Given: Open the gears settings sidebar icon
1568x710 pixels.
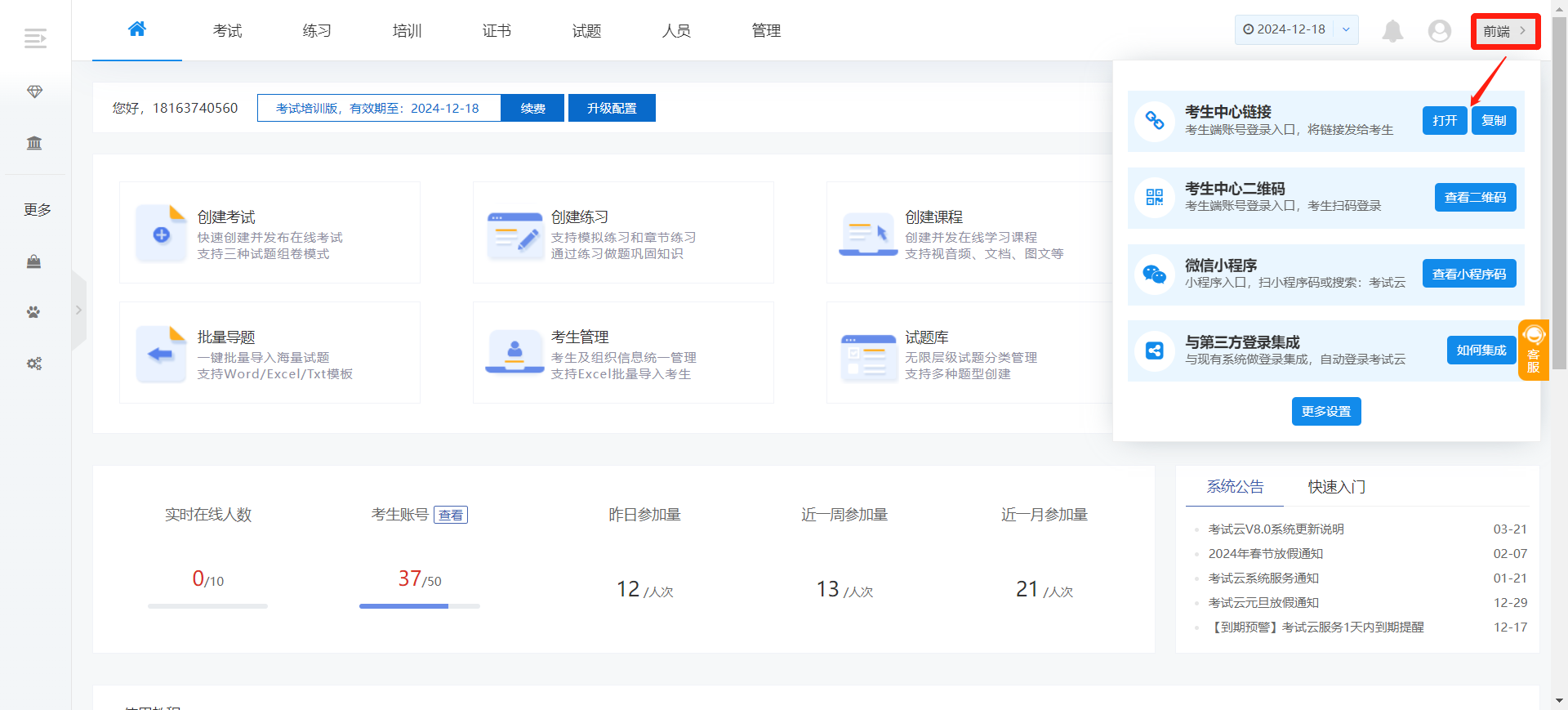Looking at the screenshot, I should [x=34, y=364].
